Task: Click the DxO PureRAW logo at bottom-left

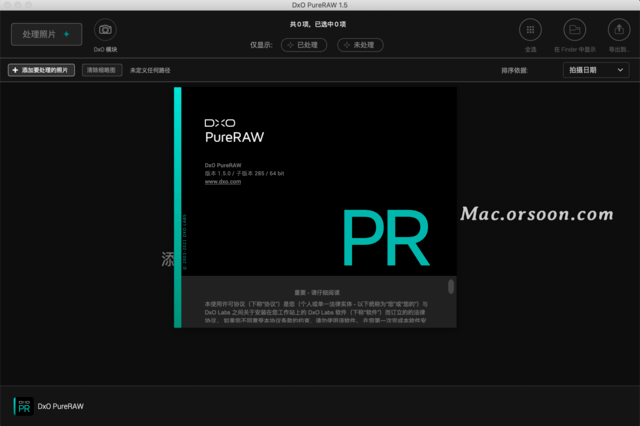Action: pyautogui.click(x=24, y=406)
